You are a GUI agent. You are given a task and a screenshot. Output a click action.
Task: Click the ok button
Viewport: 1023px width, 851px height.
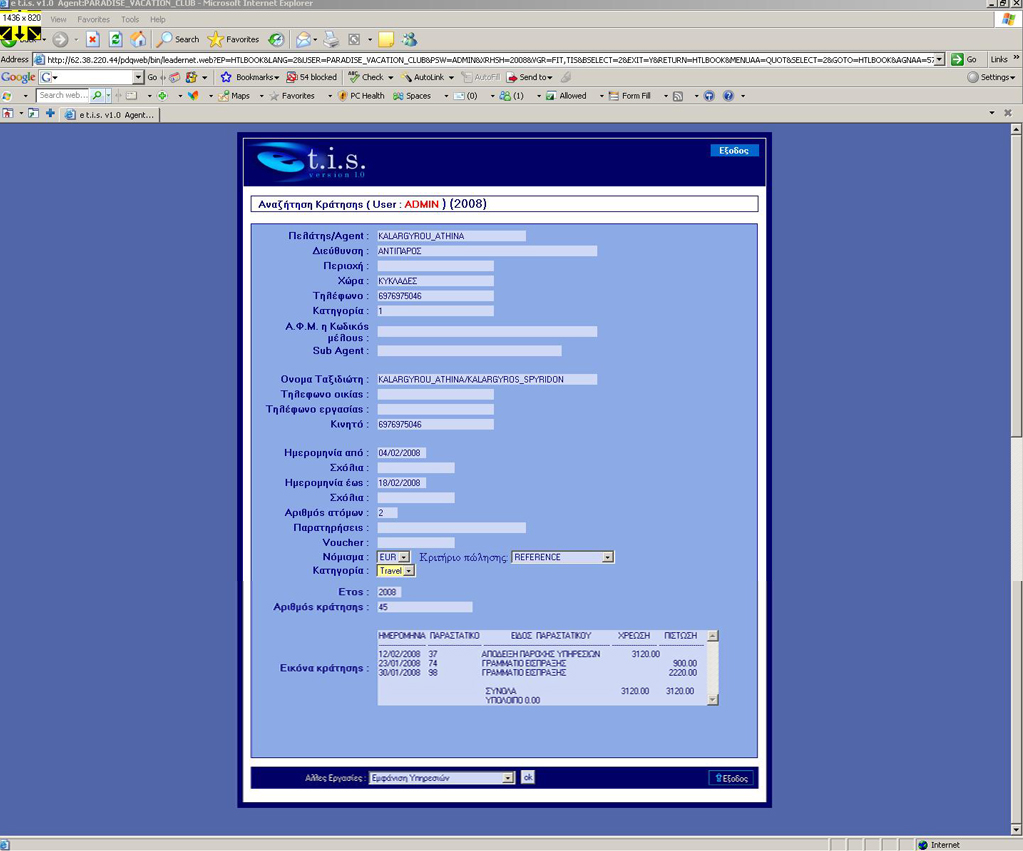pyautogui.click(x=527, y=777)
